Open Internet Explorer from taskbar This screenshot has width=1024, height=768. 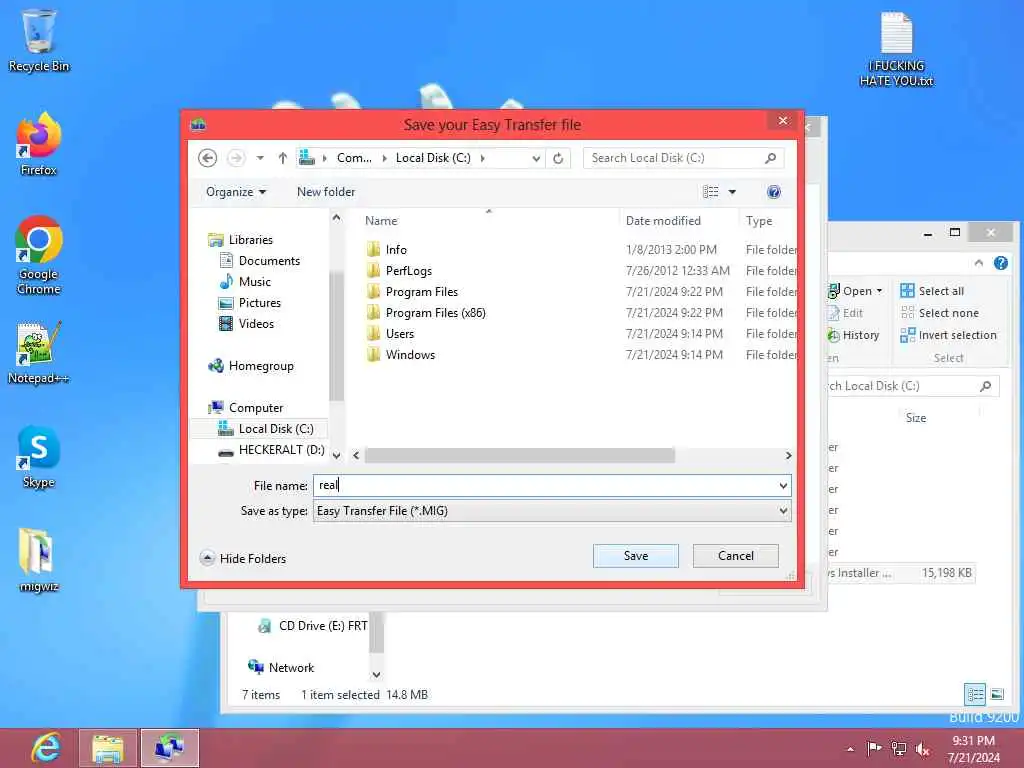coord(45,748)
